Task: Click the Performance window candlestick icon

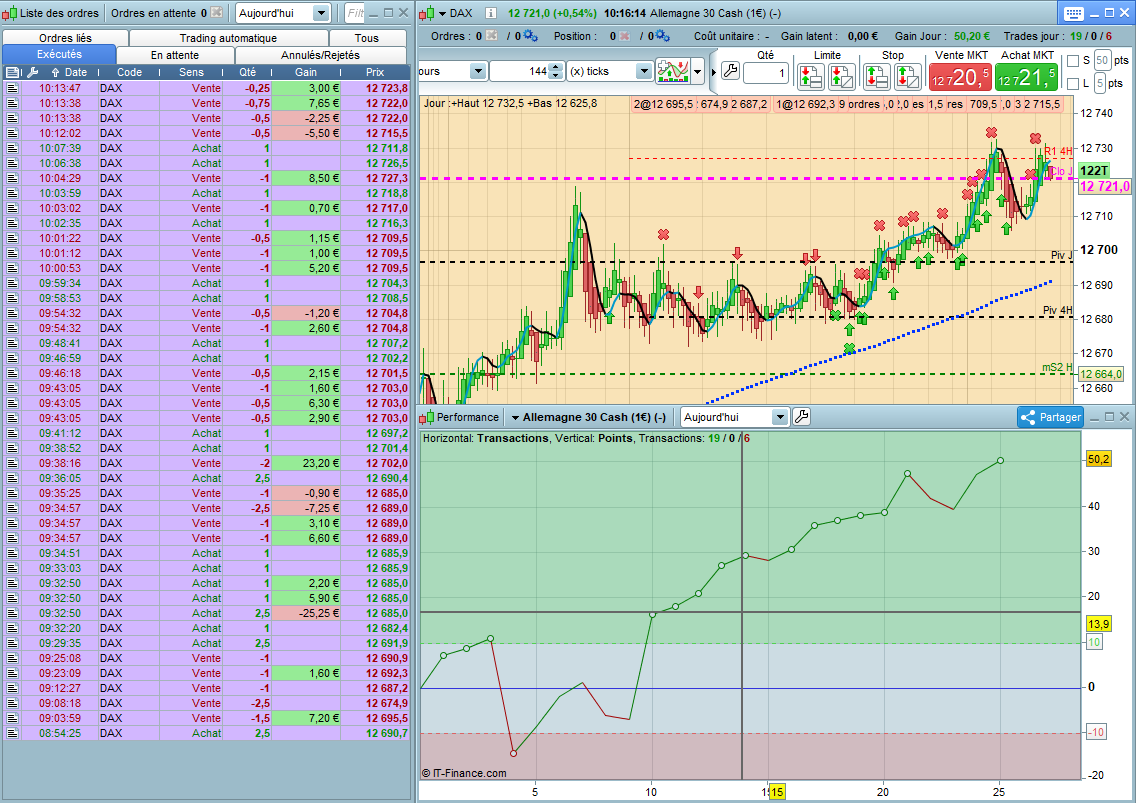Action: tap(427, 417)
